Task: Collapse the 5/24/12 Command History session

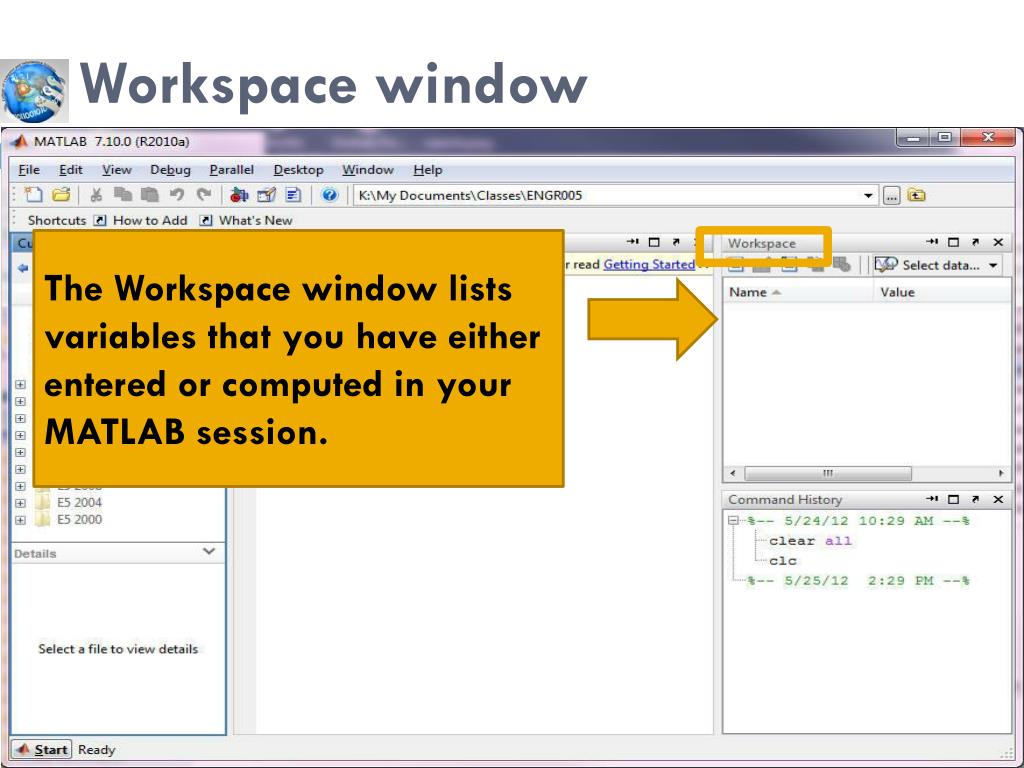Action: click(733, 520)
